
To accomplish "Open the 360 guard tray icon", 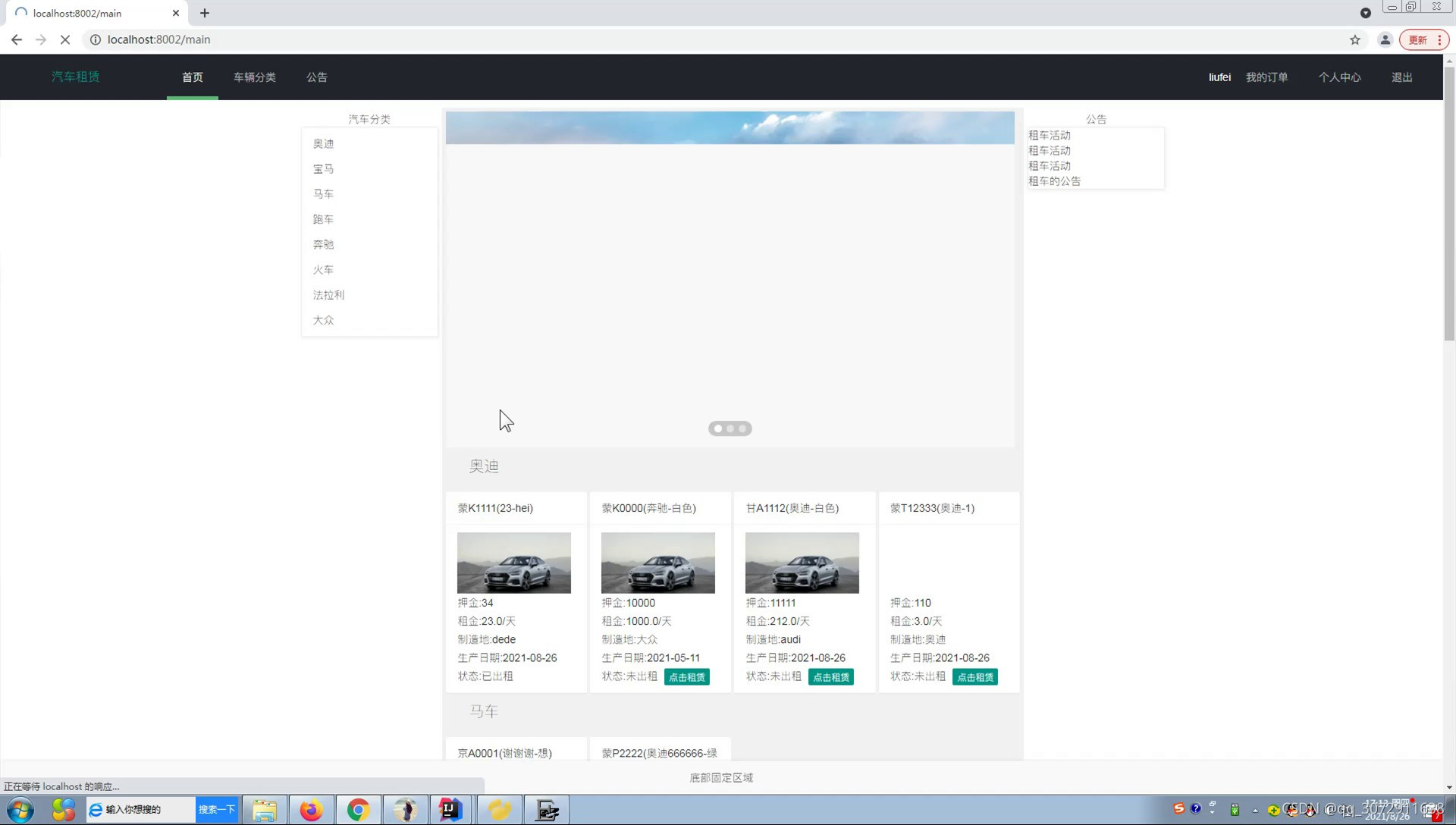I will coord(1274,810).
